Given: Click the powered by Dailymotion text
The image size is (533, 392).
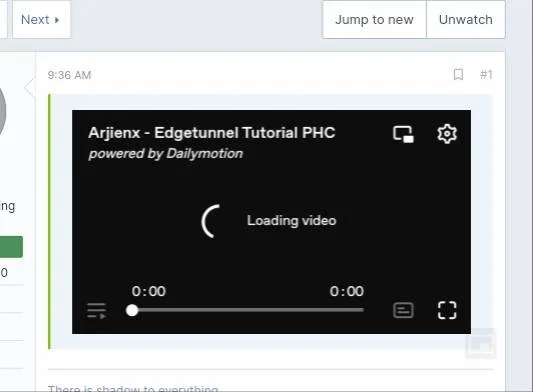Looking at the screenshot, I should [x=166, y=154].
